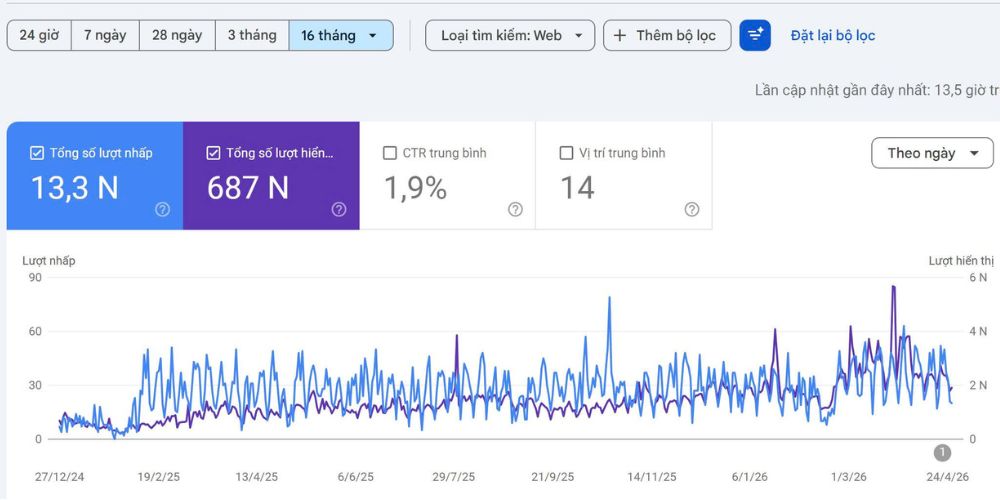Image resolution: width=1000 pixels, height=500 pixels.
Task: Choose 3 tháng time range
Action: (x=253, y=35)
